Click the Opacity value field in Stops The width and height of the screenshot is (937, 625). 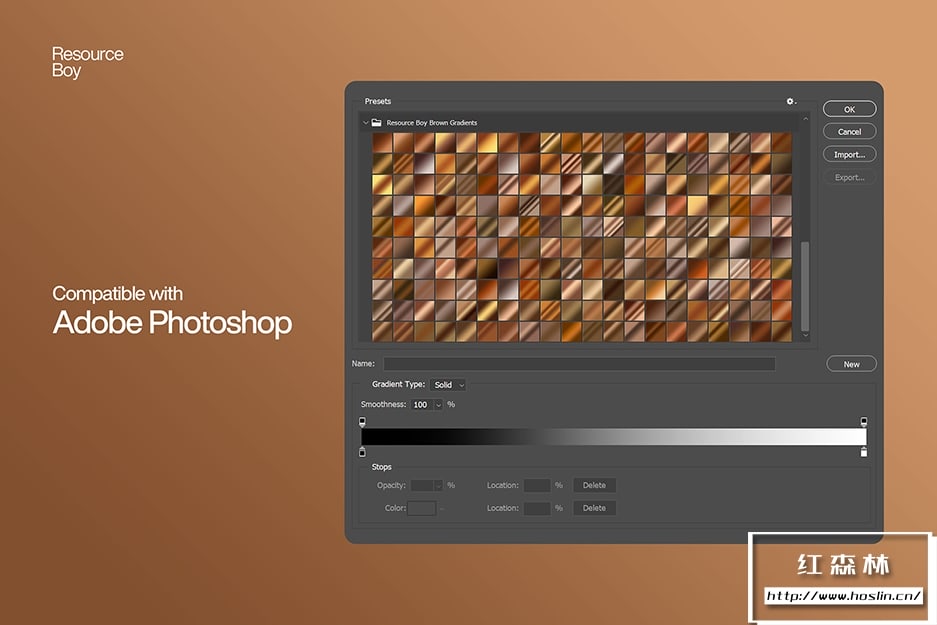pyautogui.click(x=422, y=485)
